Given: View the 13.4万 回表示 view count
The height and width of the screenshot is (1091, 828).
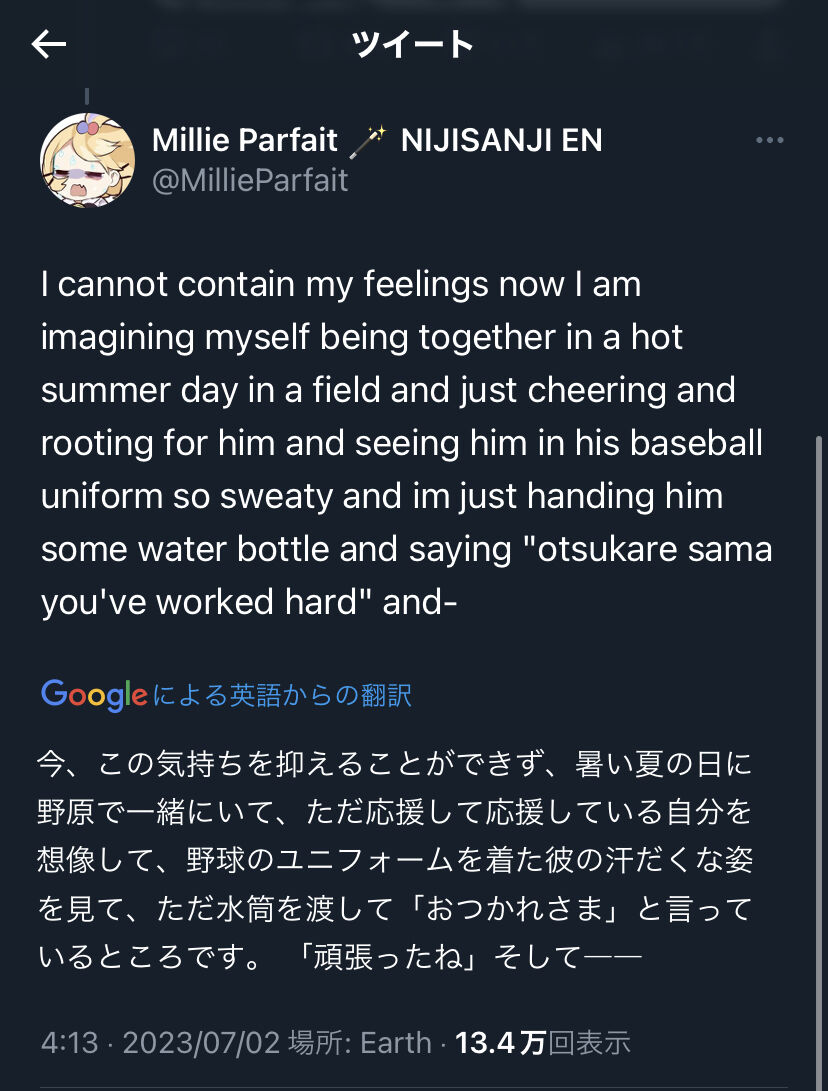Looking at the screenshot, I should (543, 1043).
